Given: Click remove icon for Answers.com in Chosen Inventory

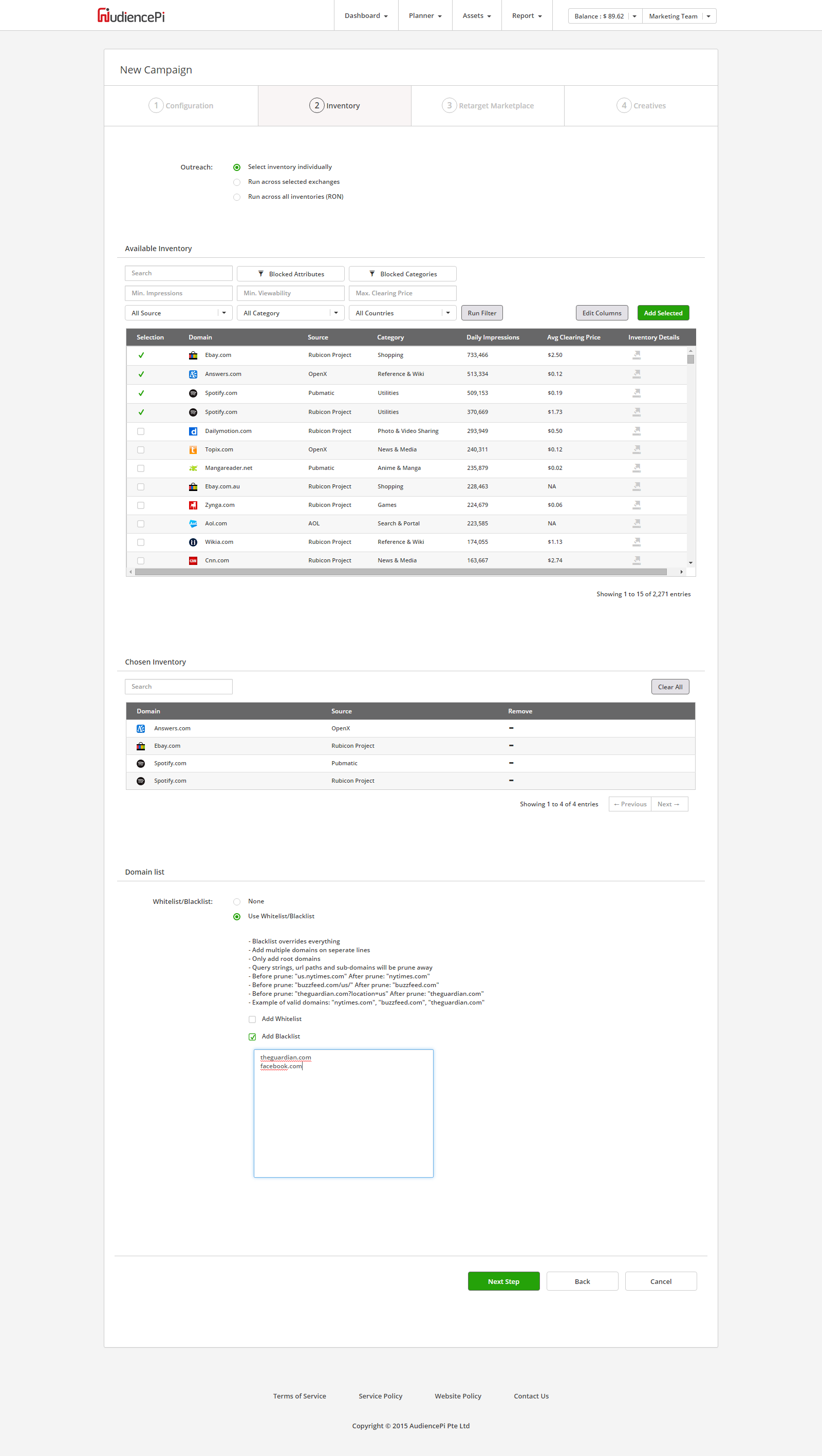Looking at the screenshot, I should (x=511, y=728).
